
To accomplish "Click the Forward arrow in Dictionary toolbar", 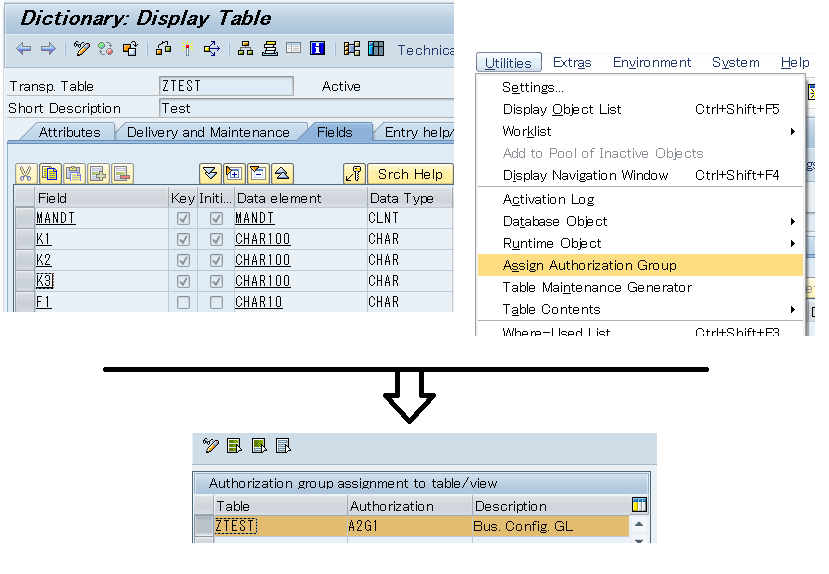I will coord(48,49).
